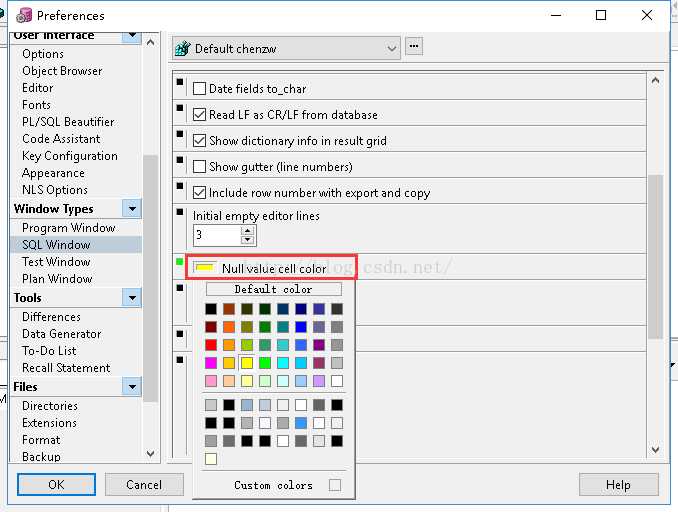Enable the Date fields to_char checkbox
This screenshot has width=678, height=512.
click(199, 89)
